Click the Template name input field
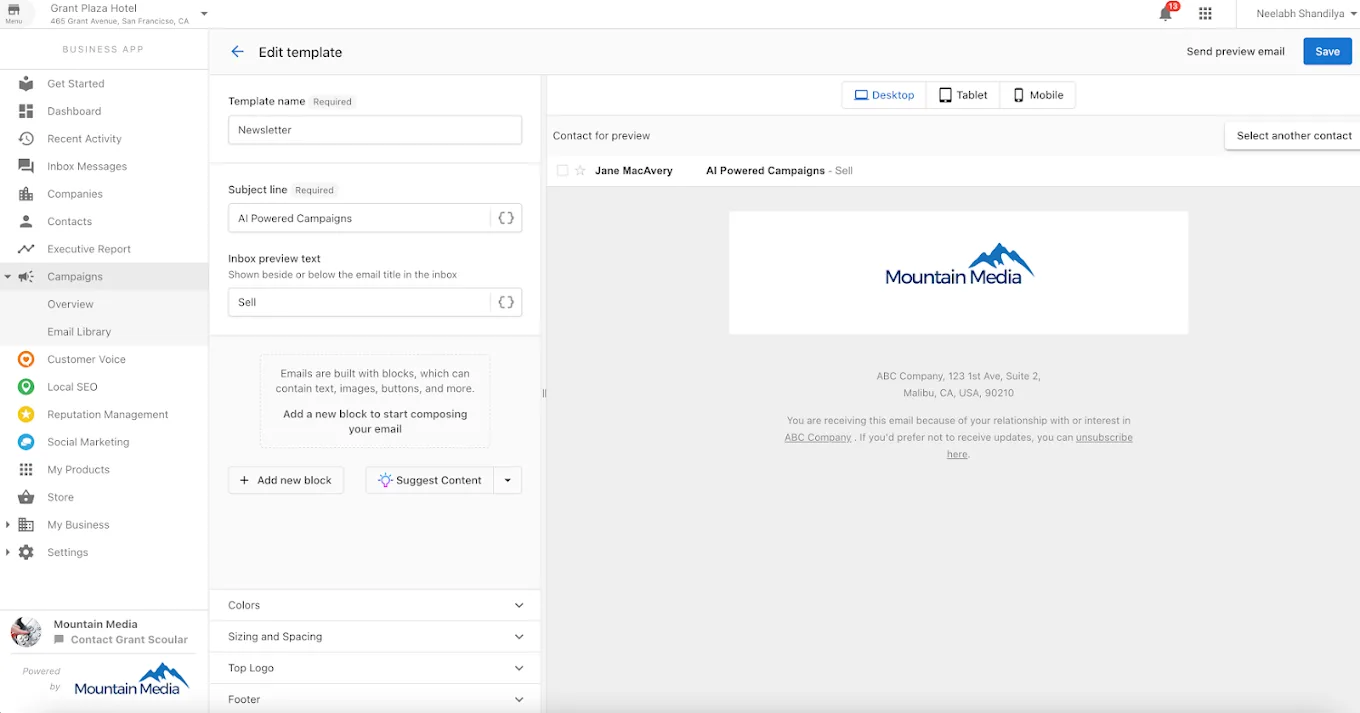The image size is (1360, 713). [x=375, y=130]
